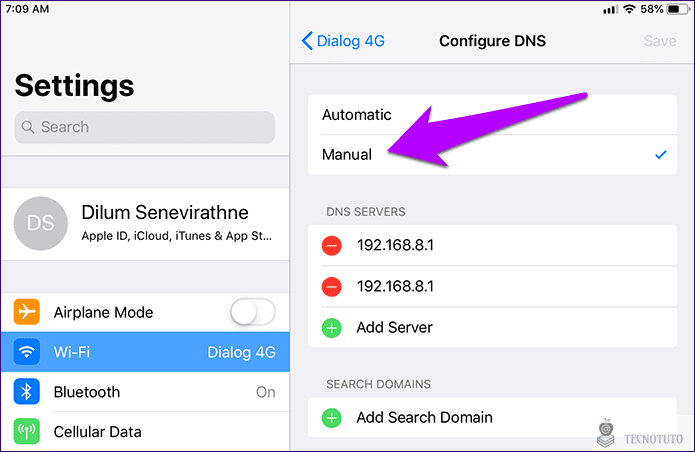695x452 pixels.
Task: Tap the SEARCH DOMAINS header
Action: (x=379, y=384)
